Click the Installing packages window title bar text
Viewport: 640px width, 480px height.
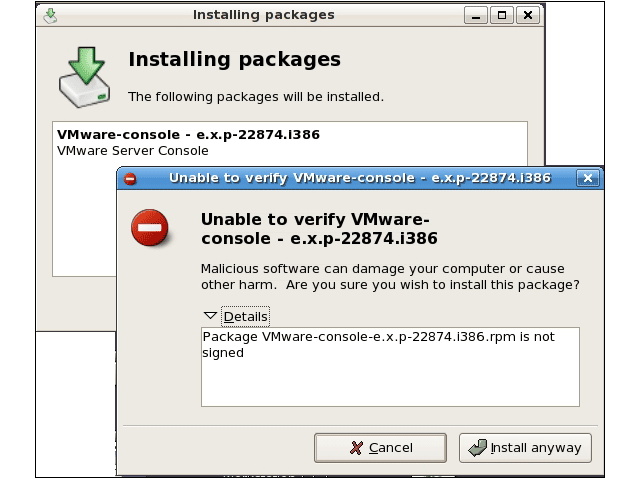[x=264, y=15]
